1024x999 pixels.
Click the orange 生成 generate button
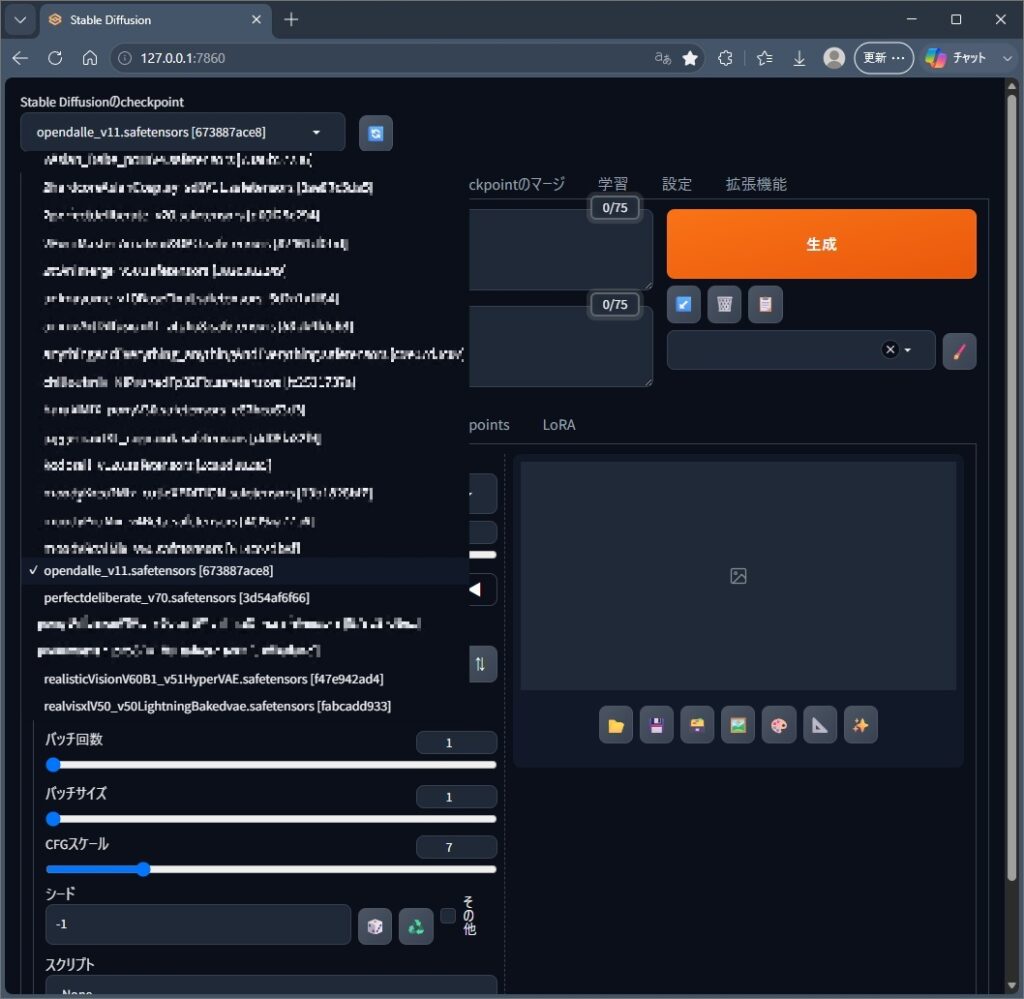click(821, 244)
